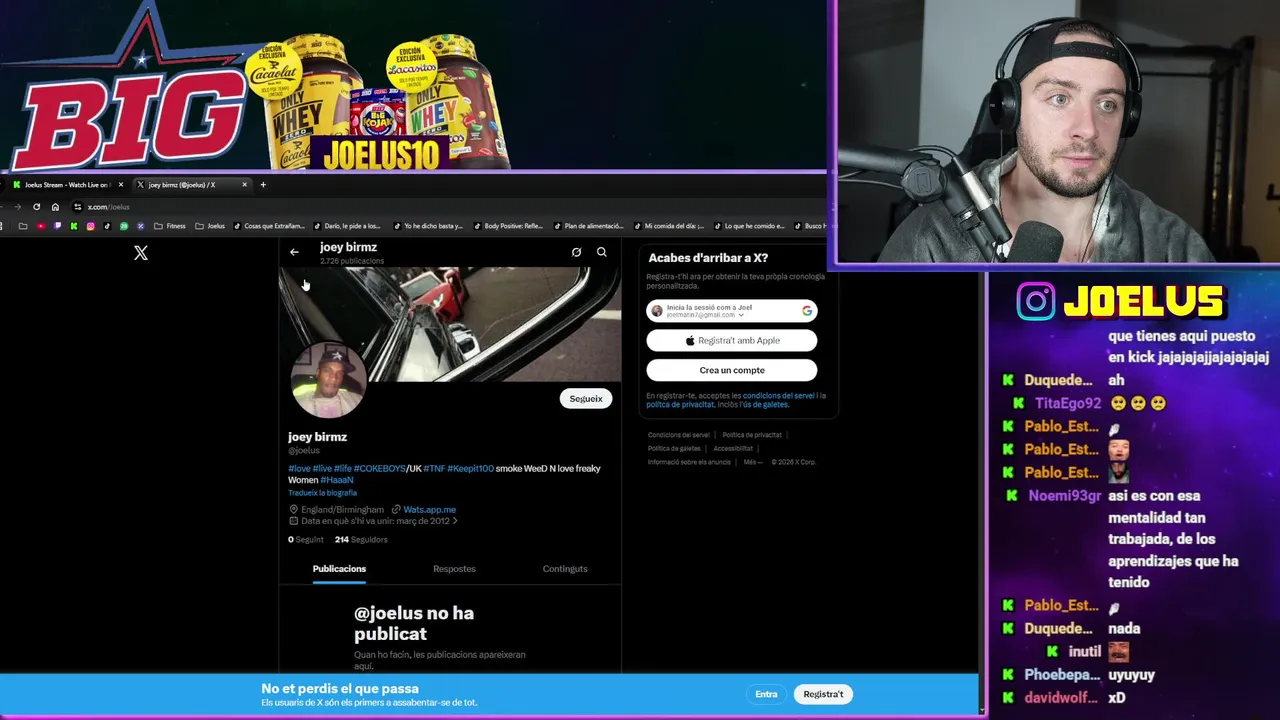
Task: Select the Continguts tab
Action: (565, 569)
